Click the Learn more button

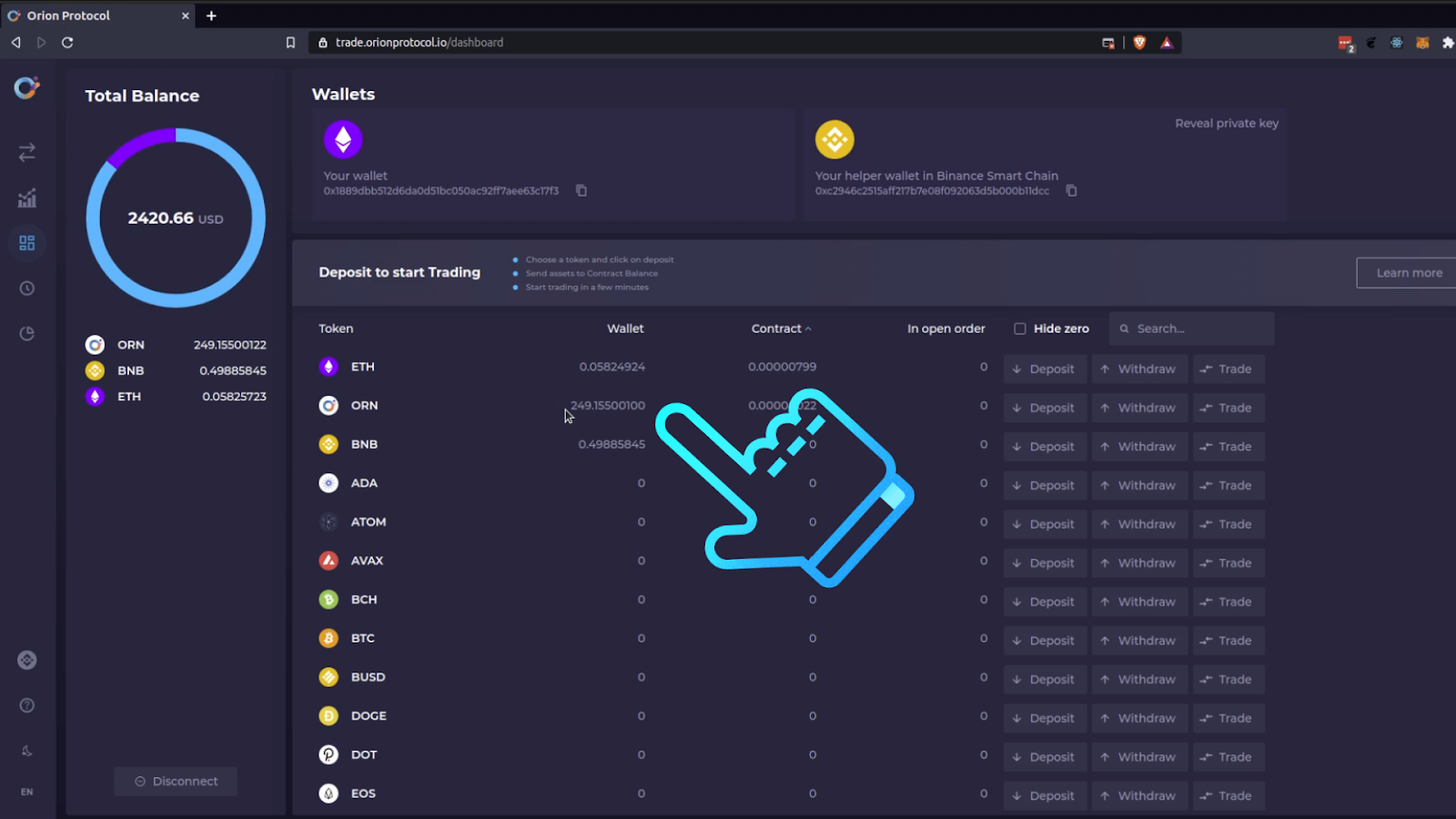pos(1407,273)
